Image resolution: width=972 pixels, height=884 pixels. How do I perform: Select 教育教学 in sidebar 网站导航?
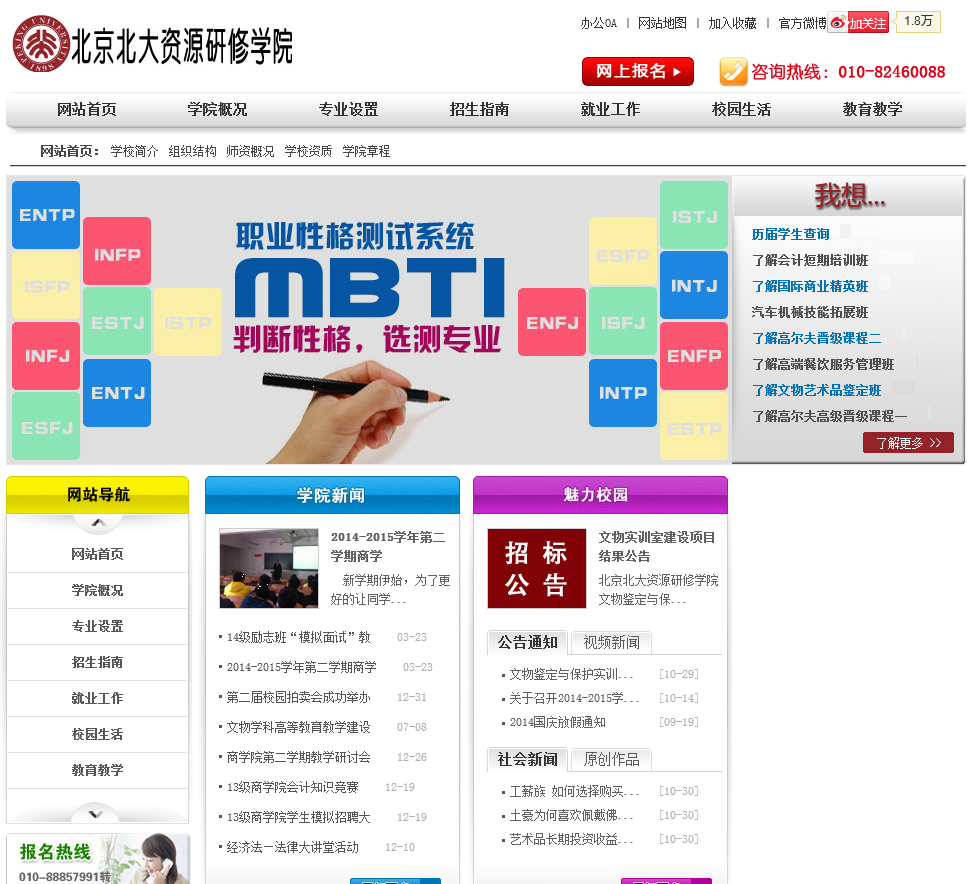point(97,770)
